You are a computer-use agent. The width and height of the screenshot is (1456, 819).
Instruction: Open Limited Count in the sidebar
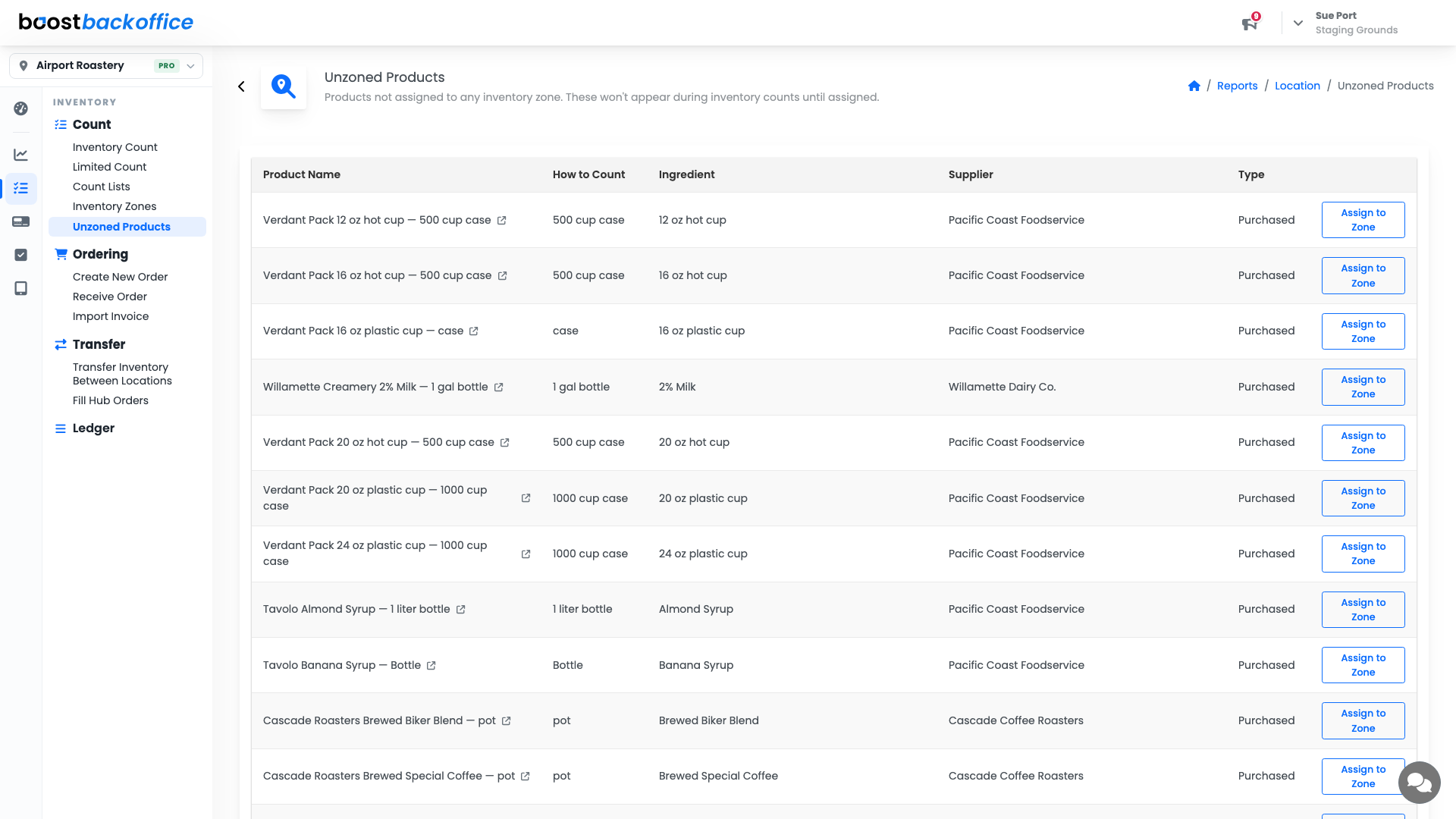click(x=109, y=167)
